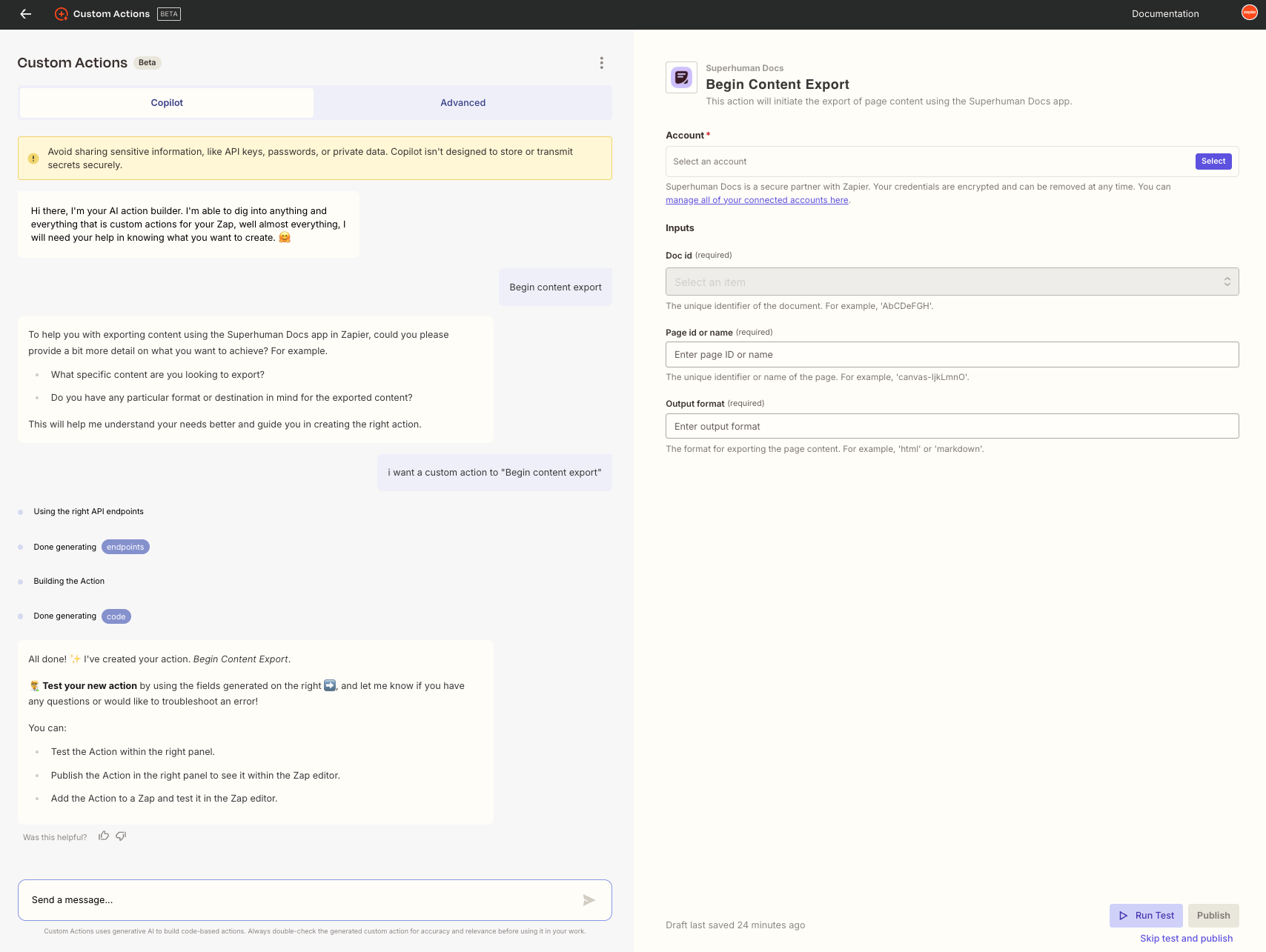Open the three-dot options menu

(601, 63)
